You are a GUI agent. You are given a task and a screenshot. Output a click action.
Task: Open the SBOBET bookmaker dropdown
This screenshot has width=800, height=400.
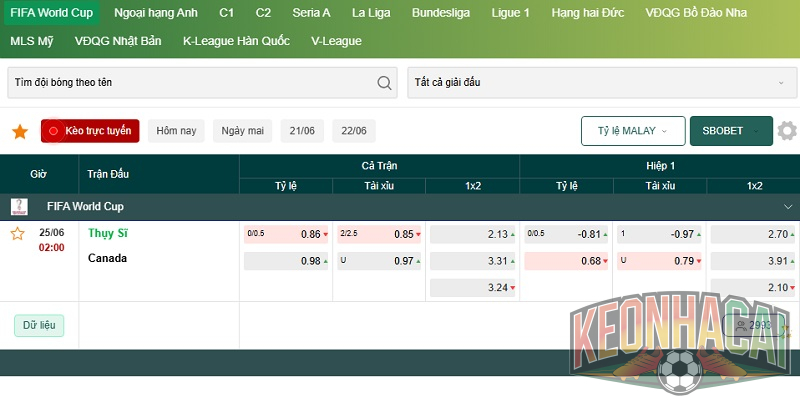731,131
